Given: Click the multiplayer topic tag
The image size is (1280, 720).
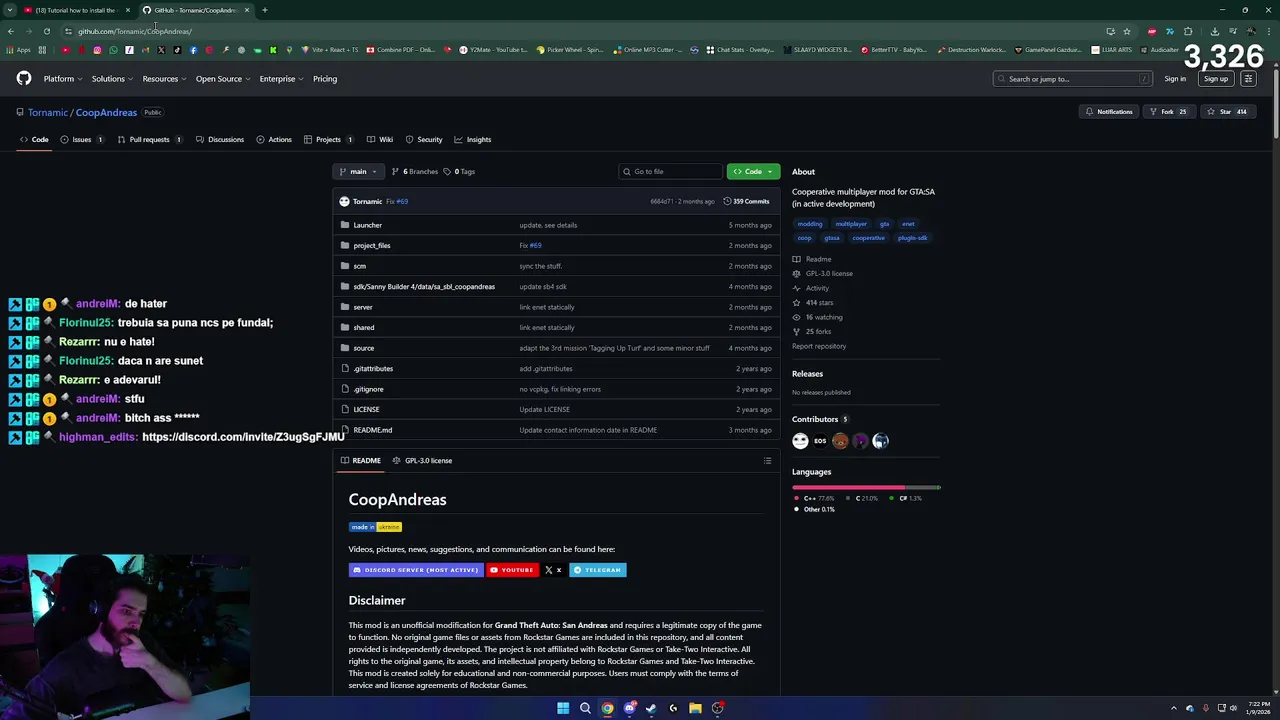Looking at the screenshot, I should (x=851, y=224).
